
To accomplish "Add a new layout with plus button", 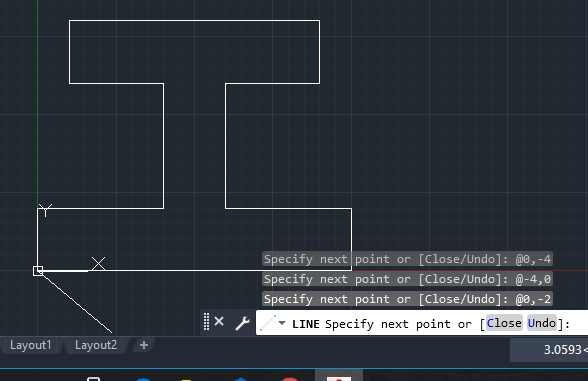I will 144,345.
